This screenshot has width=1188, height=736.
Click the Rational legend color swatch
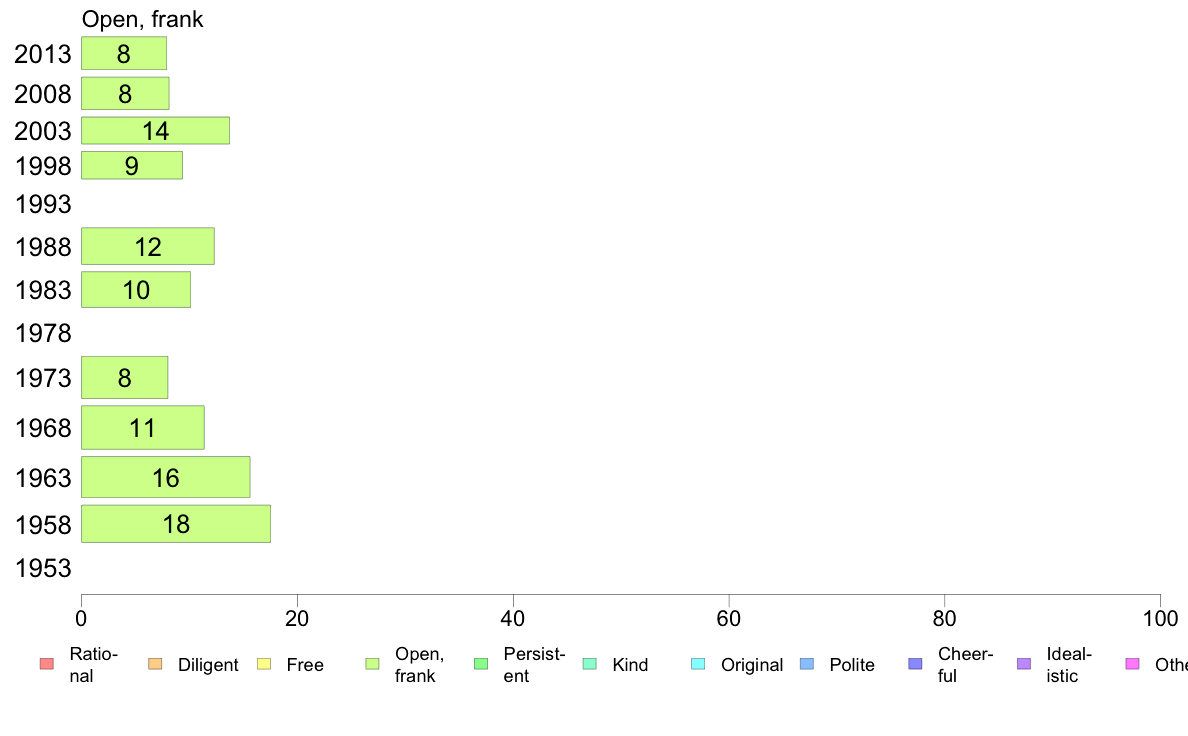coord(47,664)
